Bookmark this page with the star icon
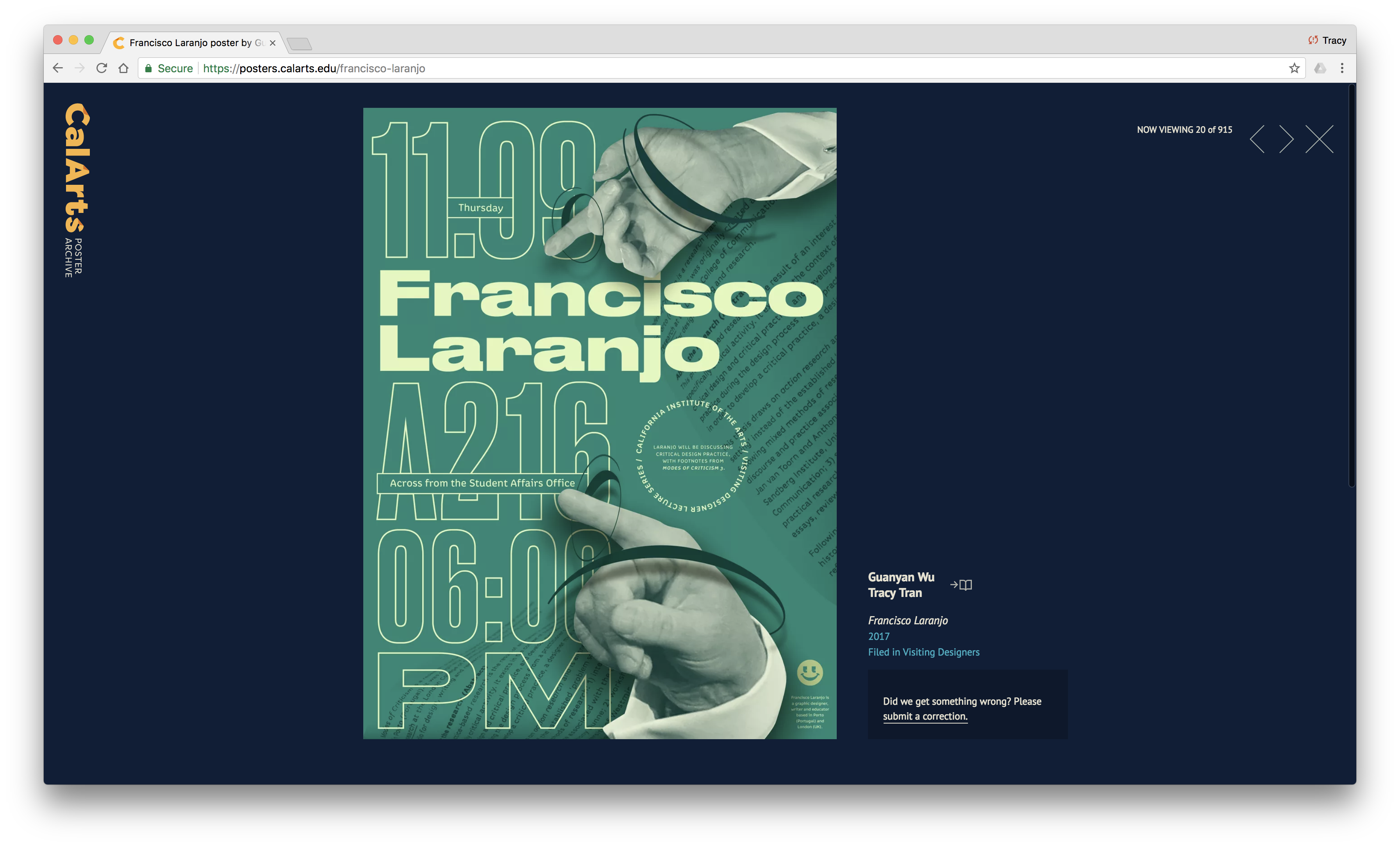This screenshot has width=1400, height=847. [x=1294, y=68]
